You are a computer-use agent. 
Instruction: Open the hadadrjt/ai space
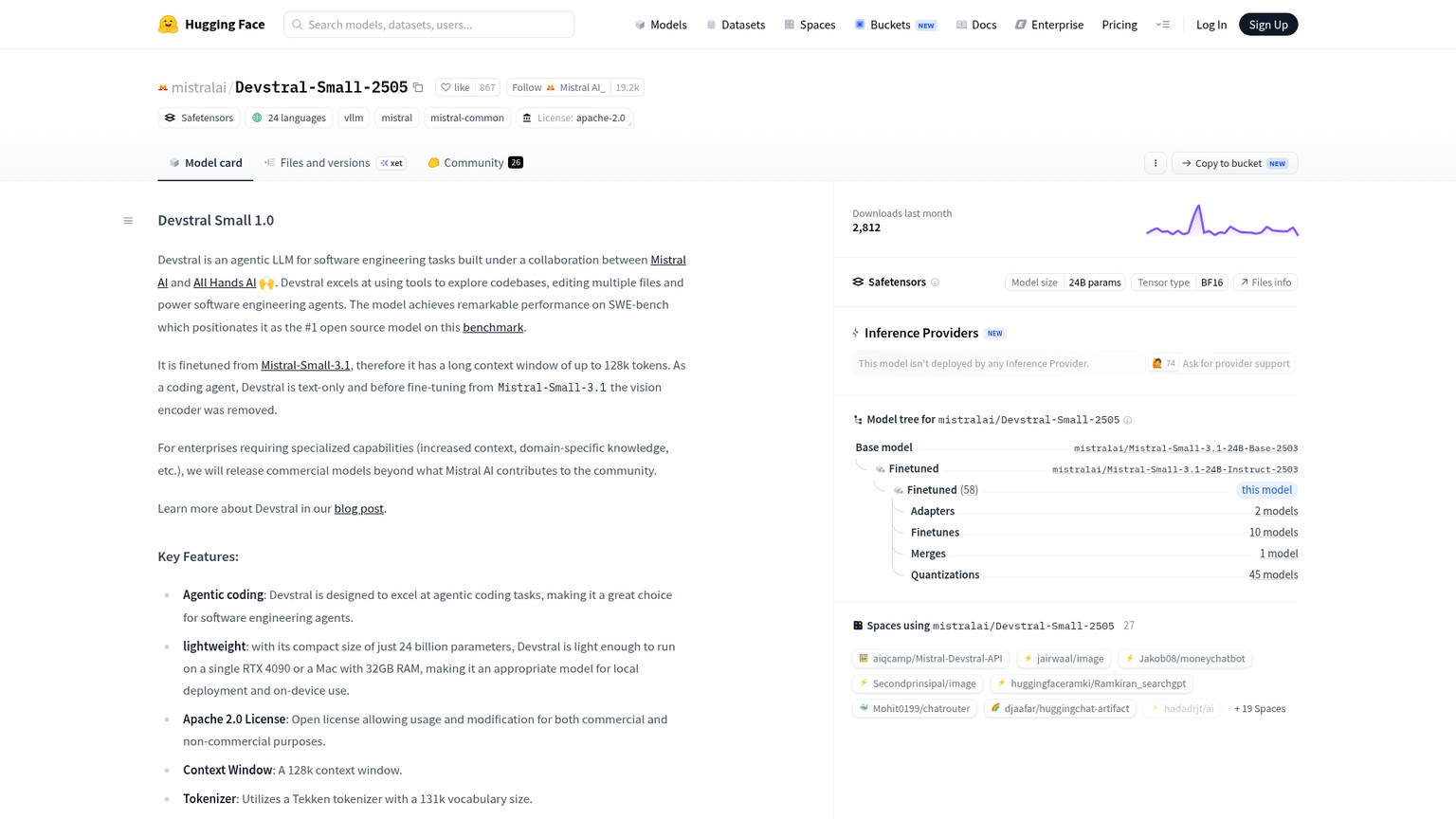coord(1181,708)
